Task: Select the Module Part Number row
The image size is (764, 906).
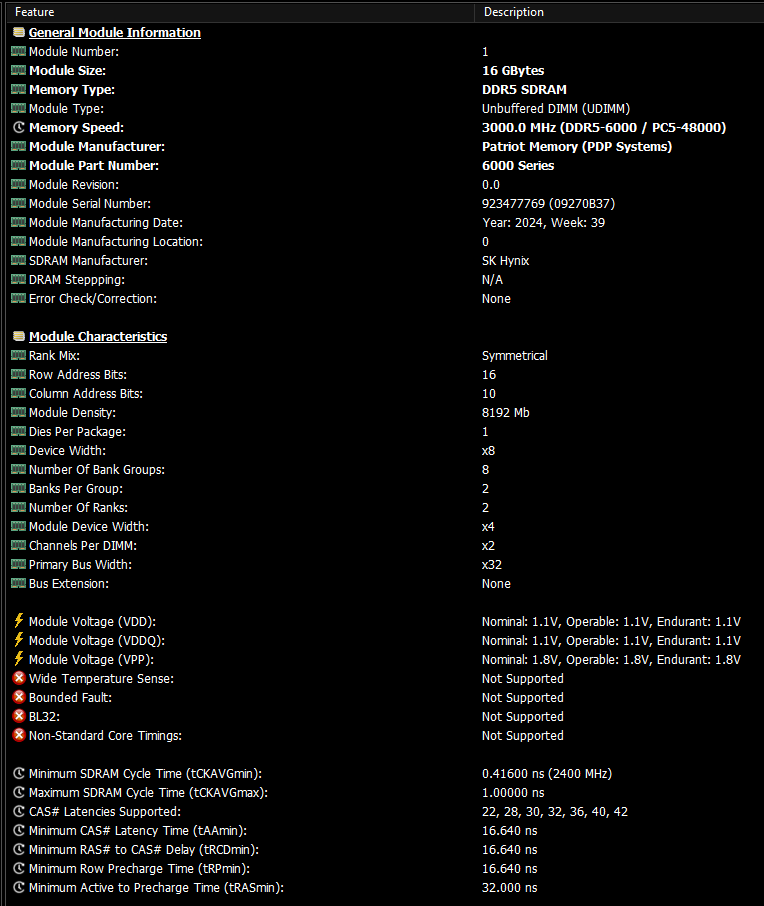Action: pos(382,165)
